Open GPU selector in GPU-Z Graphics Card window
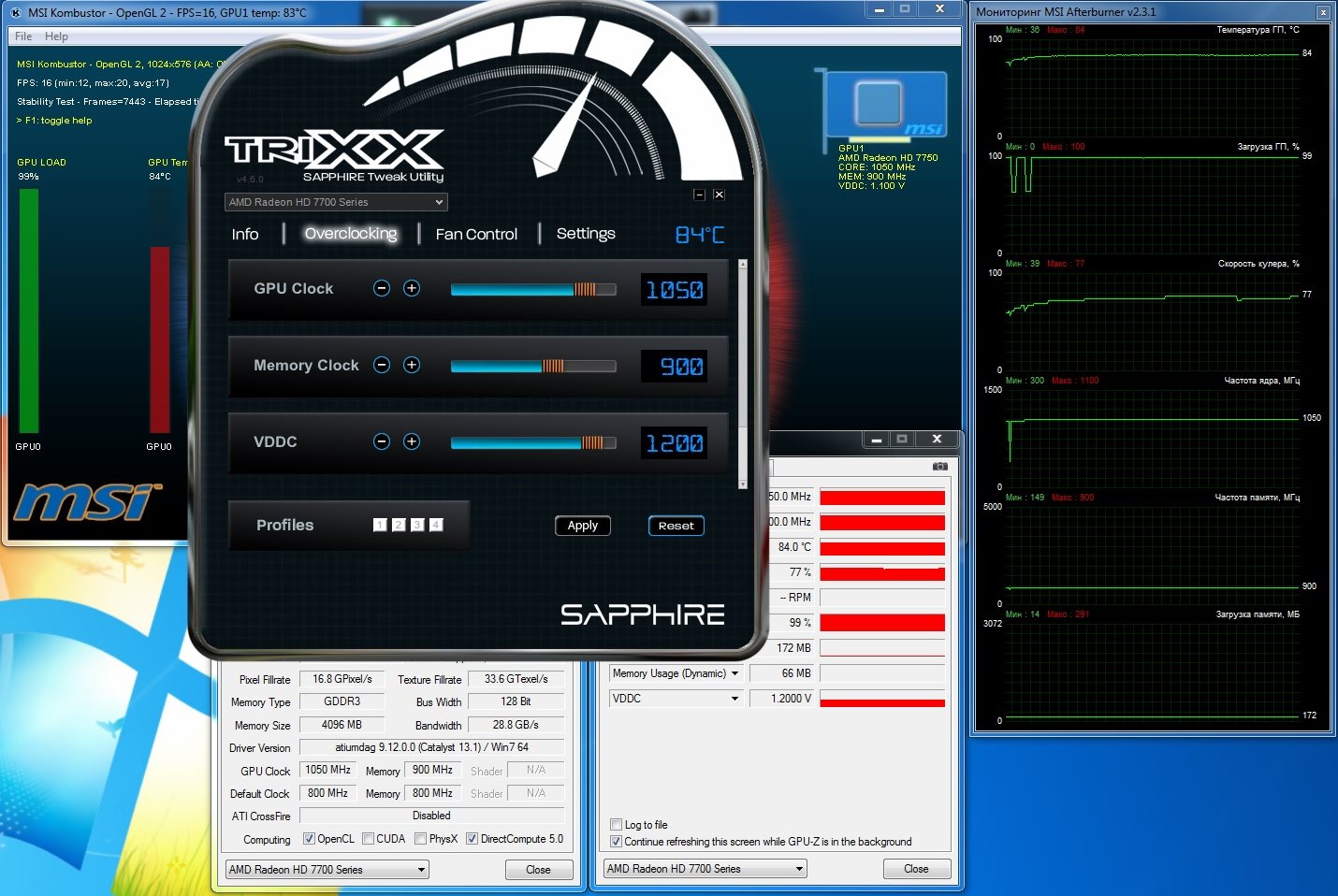The image size is (1338, 896). pyautogui.click(x=327, y=870)
